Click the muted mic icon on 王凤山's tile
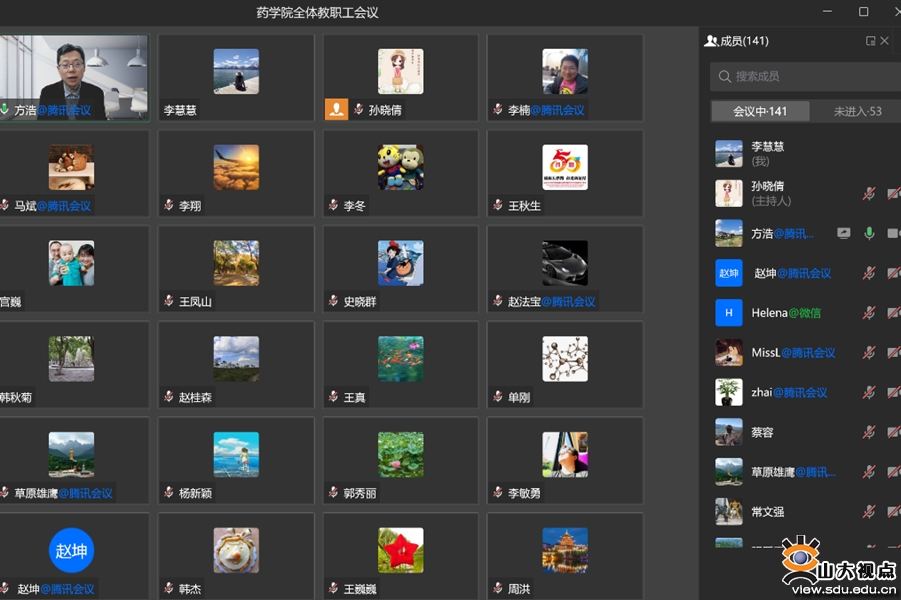 click(x=169, y=301)
